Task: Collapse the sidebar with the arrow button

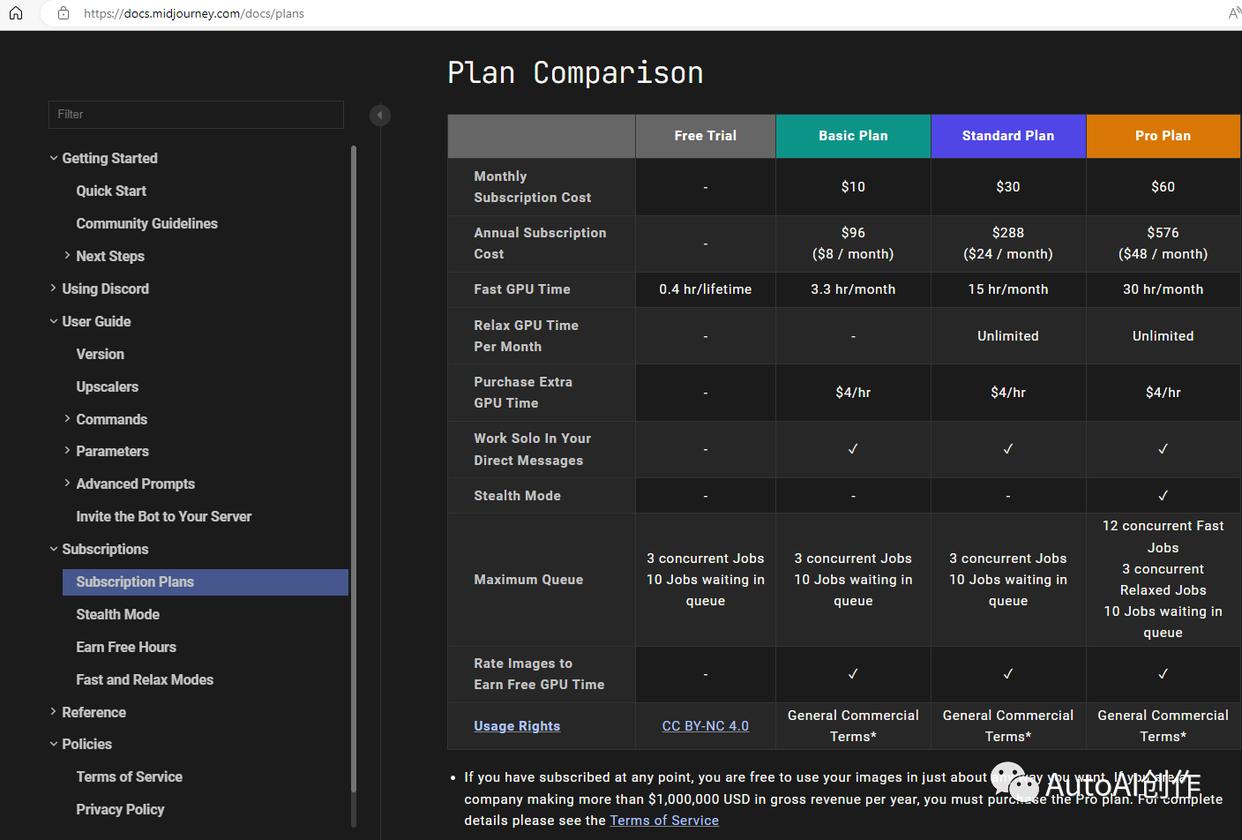Action: 380,115
